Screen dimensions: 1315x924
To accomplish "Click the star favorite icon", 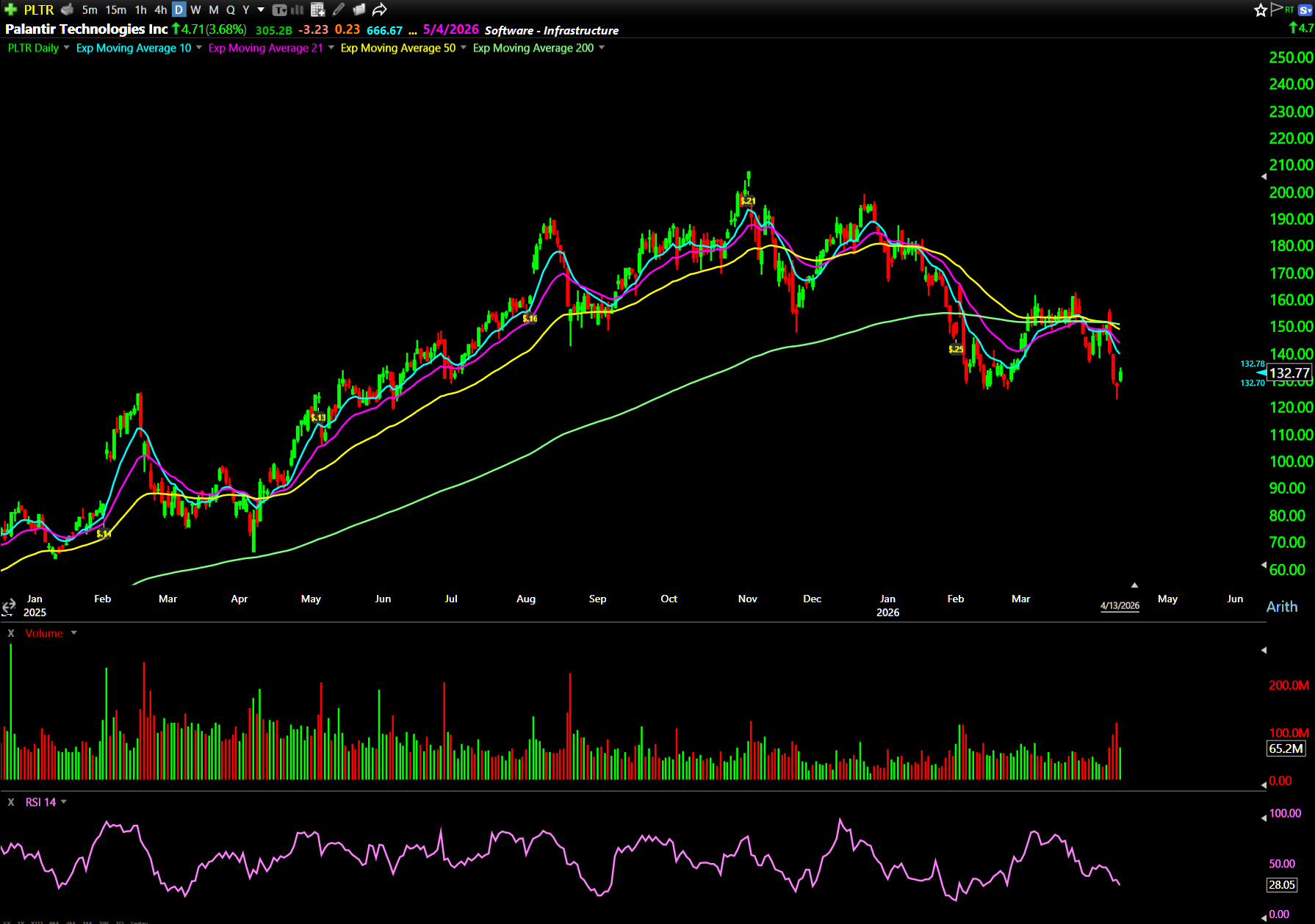I will pos(1261,10).
